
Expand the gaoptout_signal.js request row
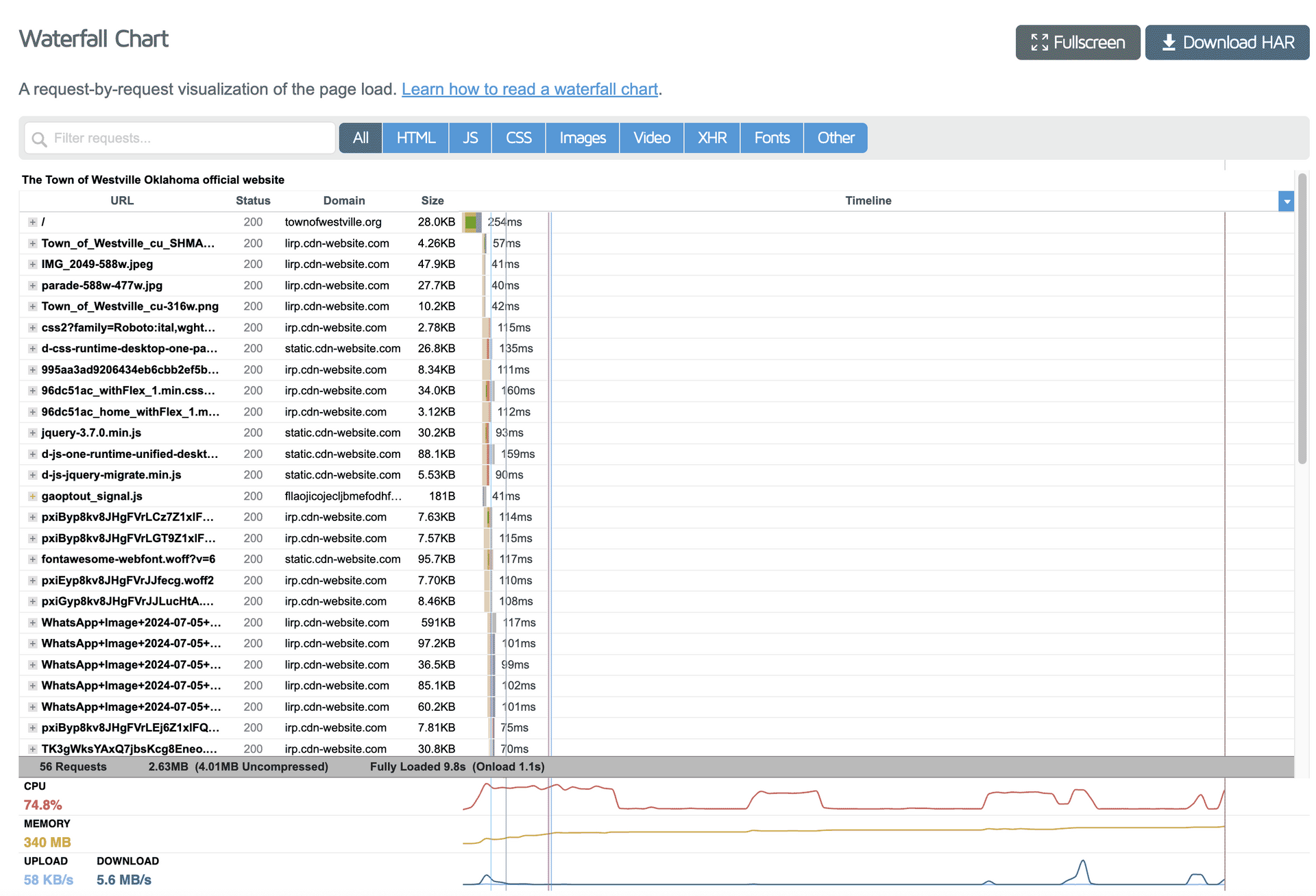click(32, 496)
